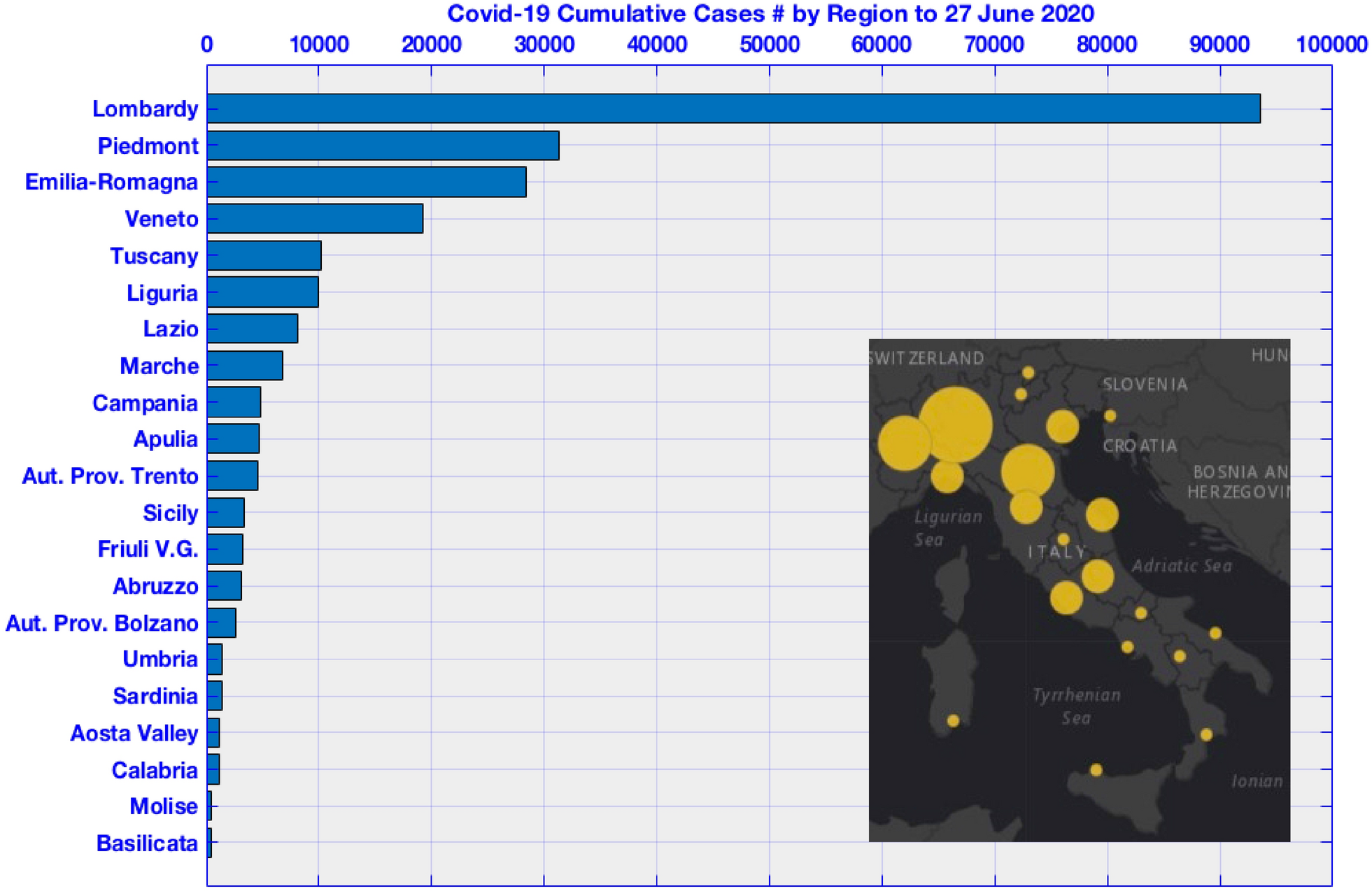Click the Abruzzo label
This screenshot has width=1372, height=891.
click(x=156, y=586)
